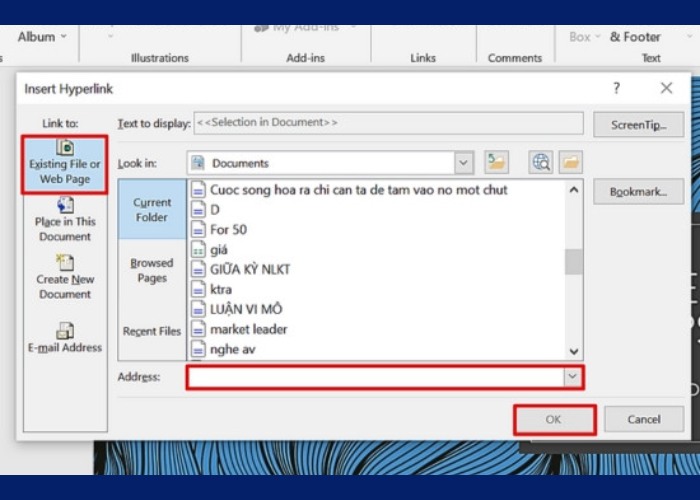The width and height of the screenshot is (700, 500).
Task: Select Place in This Document option
Action: click(x=65, y=221)
